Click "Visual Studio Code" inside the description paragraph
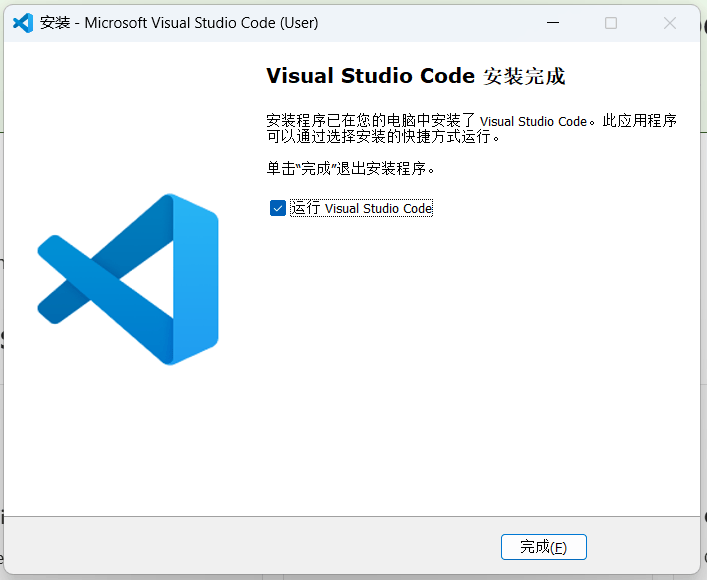This screenshot has width=707, height=580. point(533,121)
